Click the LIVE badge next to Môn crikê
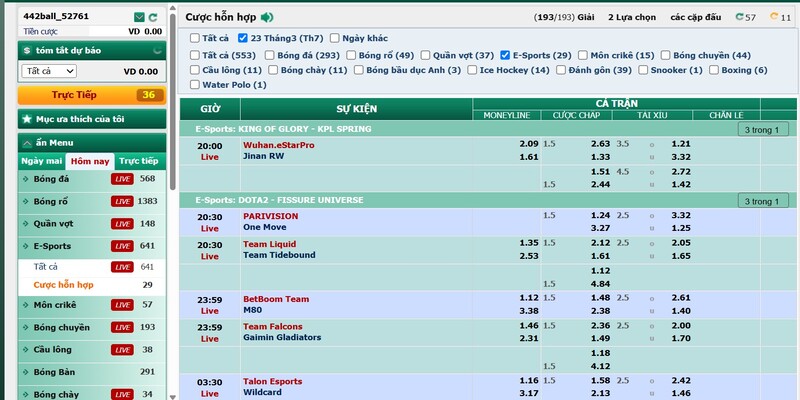Viewport: 800px width, 400px height. coord(122,305)
